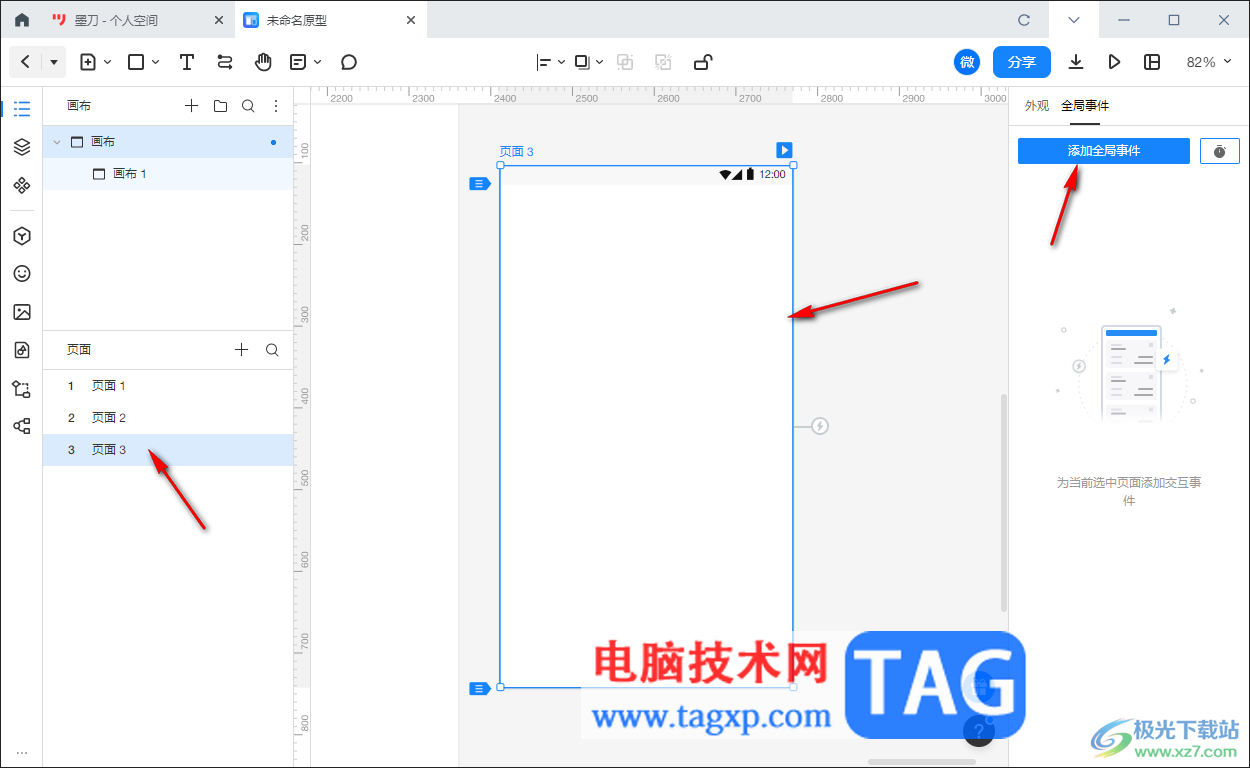Viewport: 1250px width, 768px height.
Task: Click the folder icon in 画布 panel
Action: coord(220,106)
